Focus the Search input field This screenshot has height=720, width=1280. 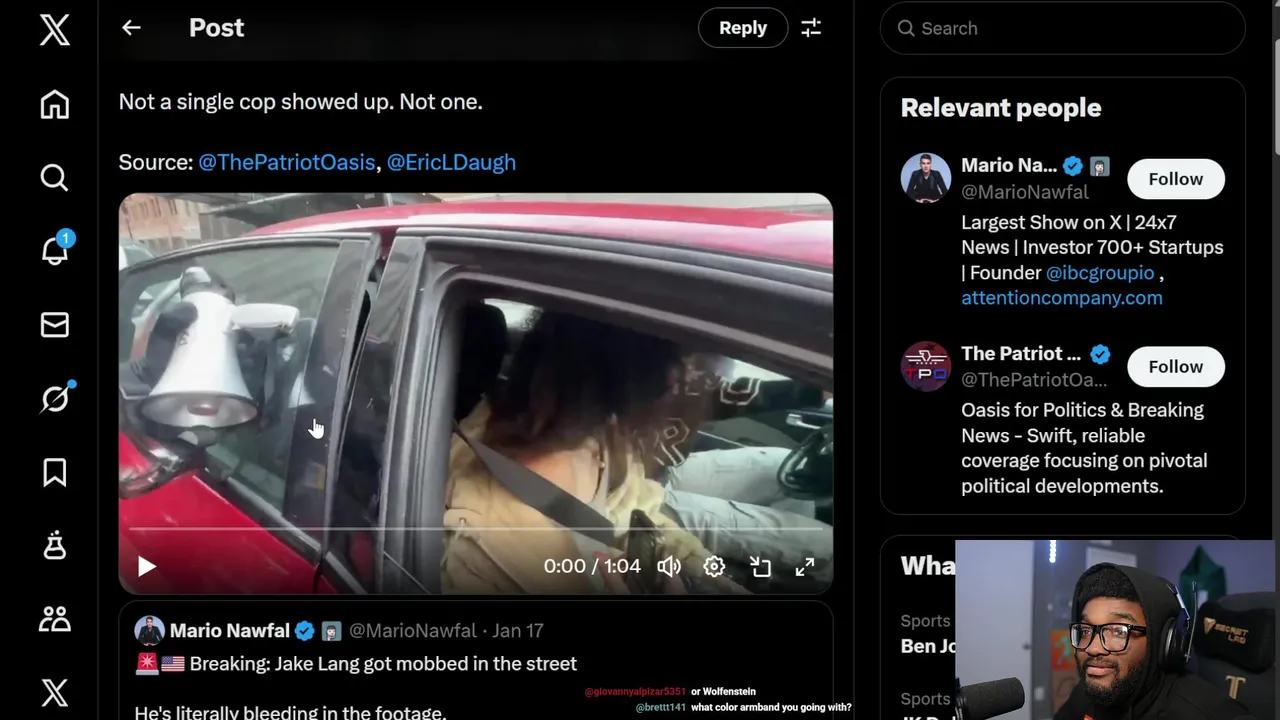(1062, 28)
